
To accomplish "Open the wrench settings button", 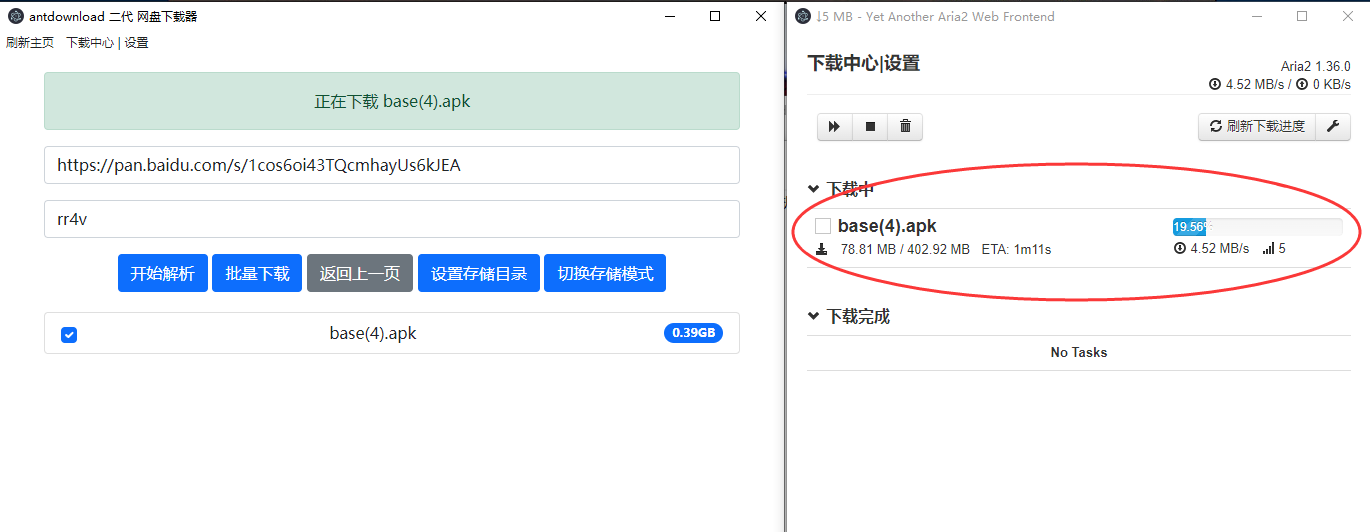I will (x=1332, y=127).
